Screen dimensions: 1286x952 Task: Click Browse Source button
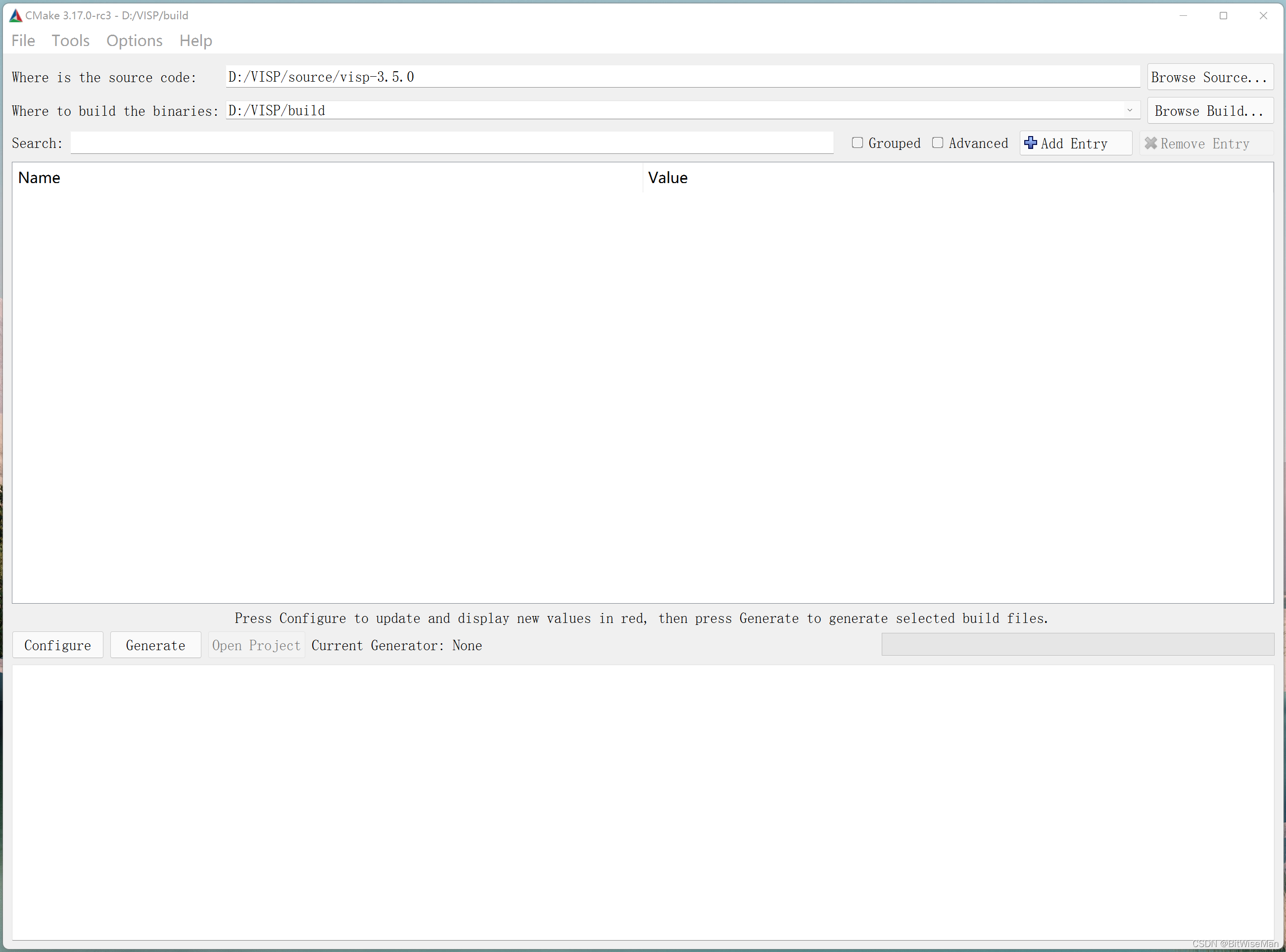pos(1209,77)
